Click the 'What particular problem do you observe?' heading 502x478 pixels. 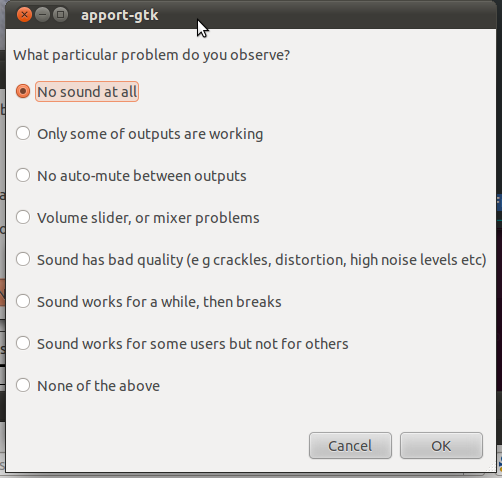pyautogui.click(x=151, y=55)
